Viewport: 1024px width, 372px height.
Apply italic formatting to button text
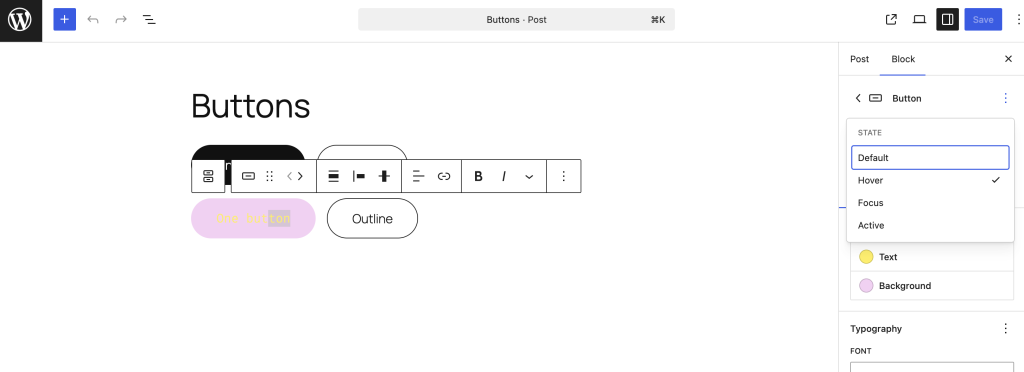[x=504, y=176]
